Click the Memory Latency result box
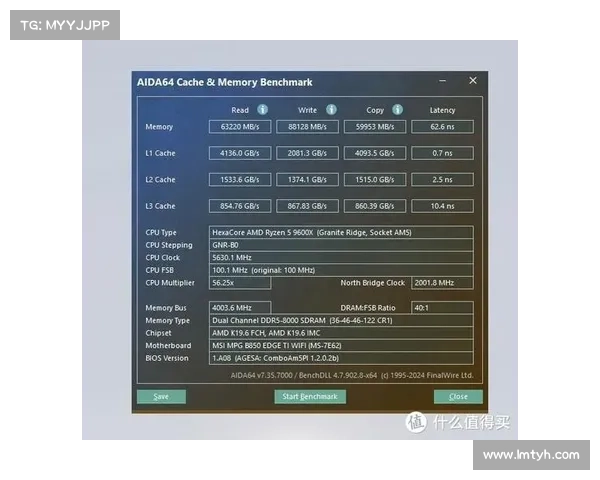The image size is (600, 480). point(442,127)
